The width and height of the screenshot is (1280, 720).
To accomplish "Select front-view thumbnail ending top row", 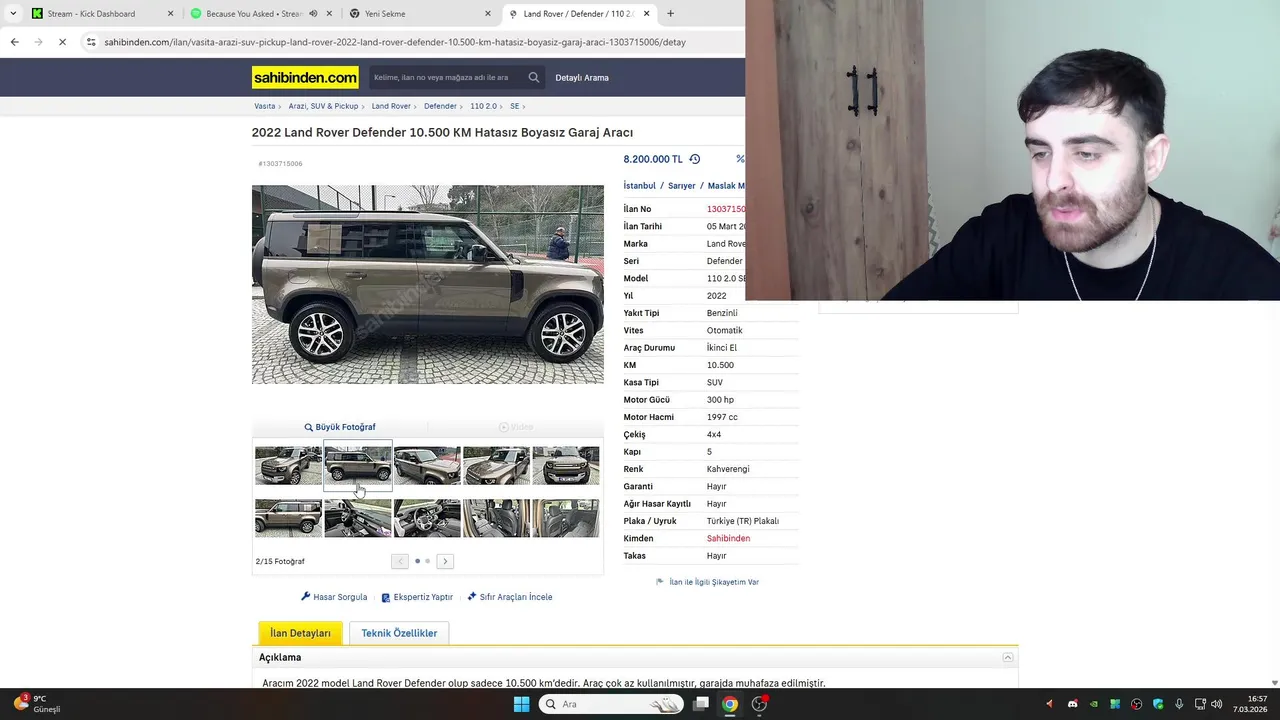I will pos(566,465).
